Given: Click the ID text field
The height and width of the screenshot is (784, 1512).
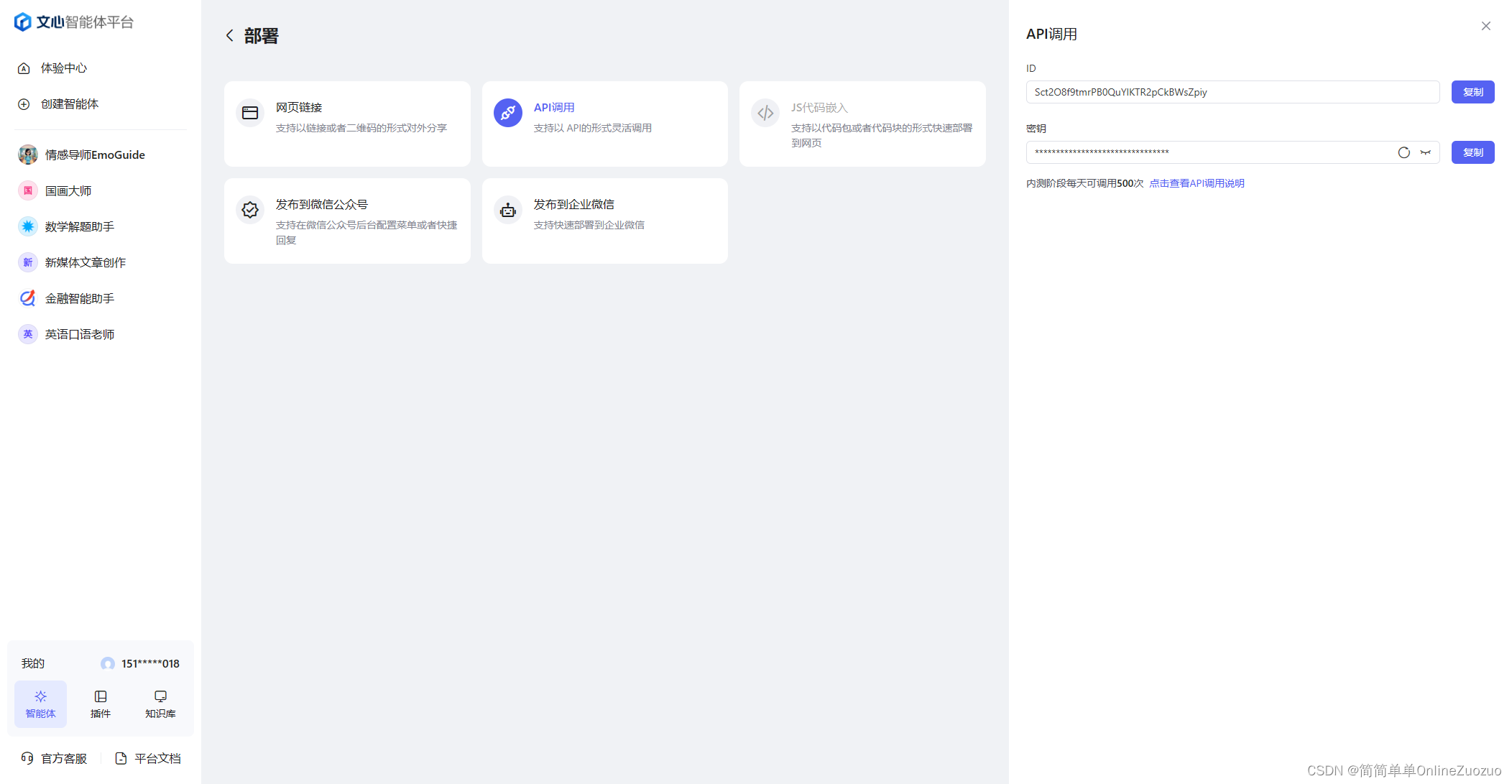Looking at the screenshot, I should pos(1232,92).
